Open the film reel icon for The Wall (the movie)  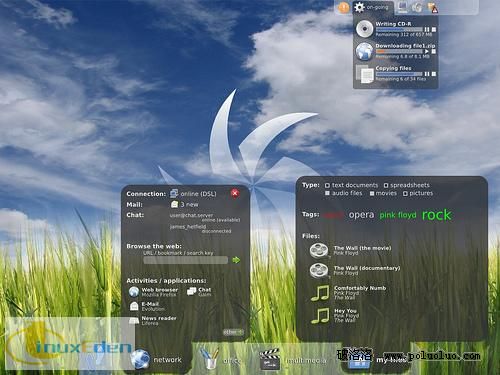319,250
